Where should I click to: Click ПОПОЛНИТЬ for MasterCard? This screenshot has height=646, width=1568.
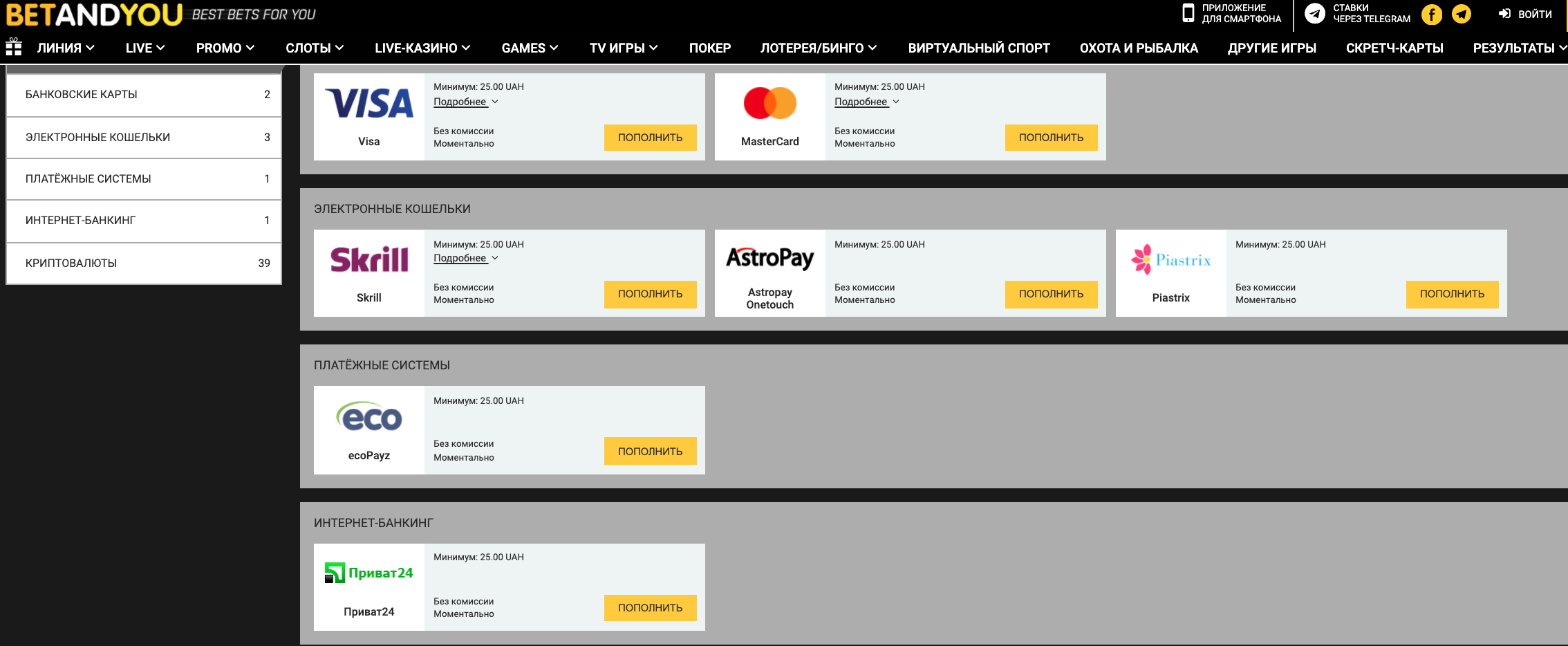[1052, 138]
